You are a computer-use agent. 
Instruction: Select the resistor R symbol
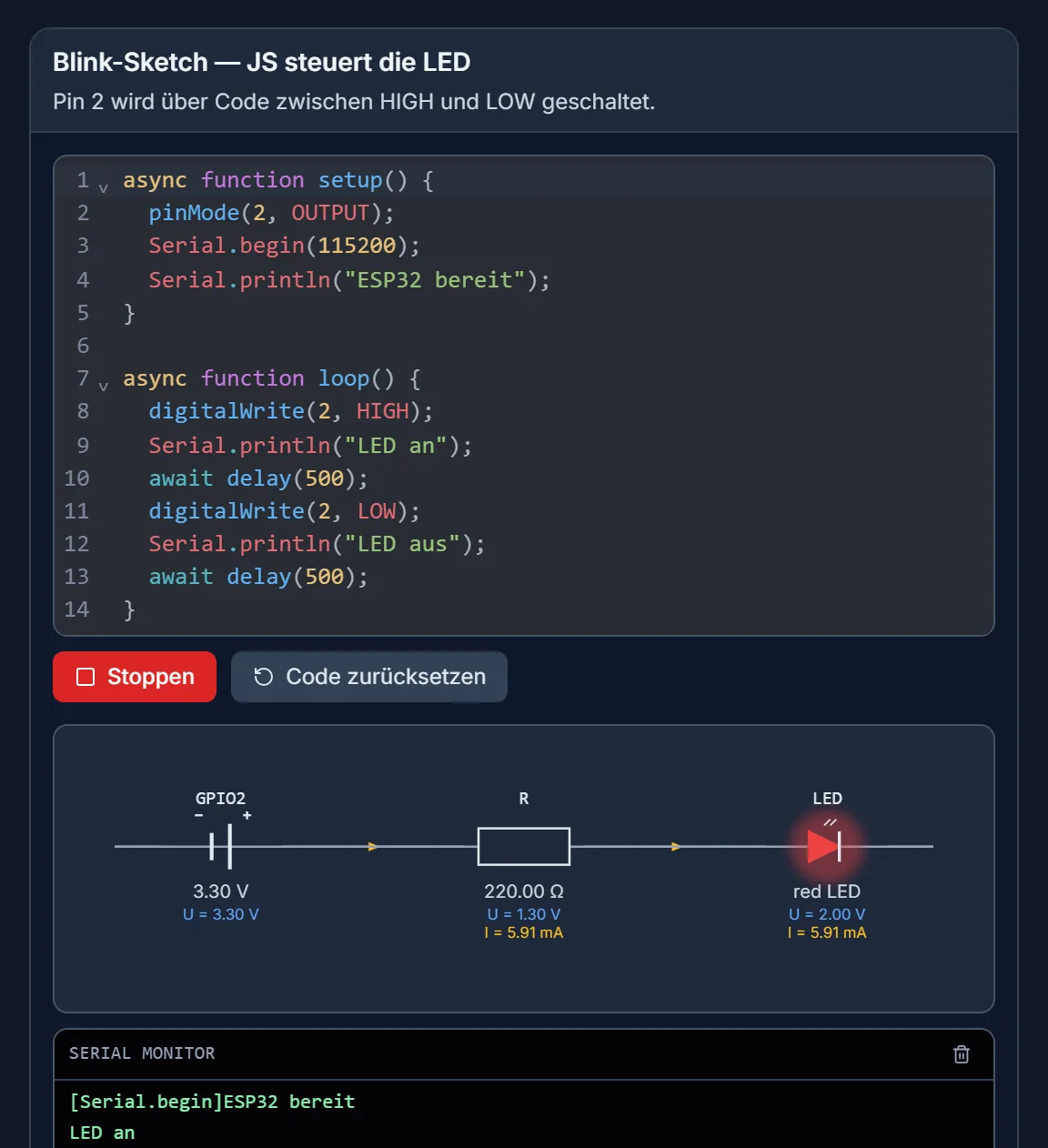(x=524, y=846)
